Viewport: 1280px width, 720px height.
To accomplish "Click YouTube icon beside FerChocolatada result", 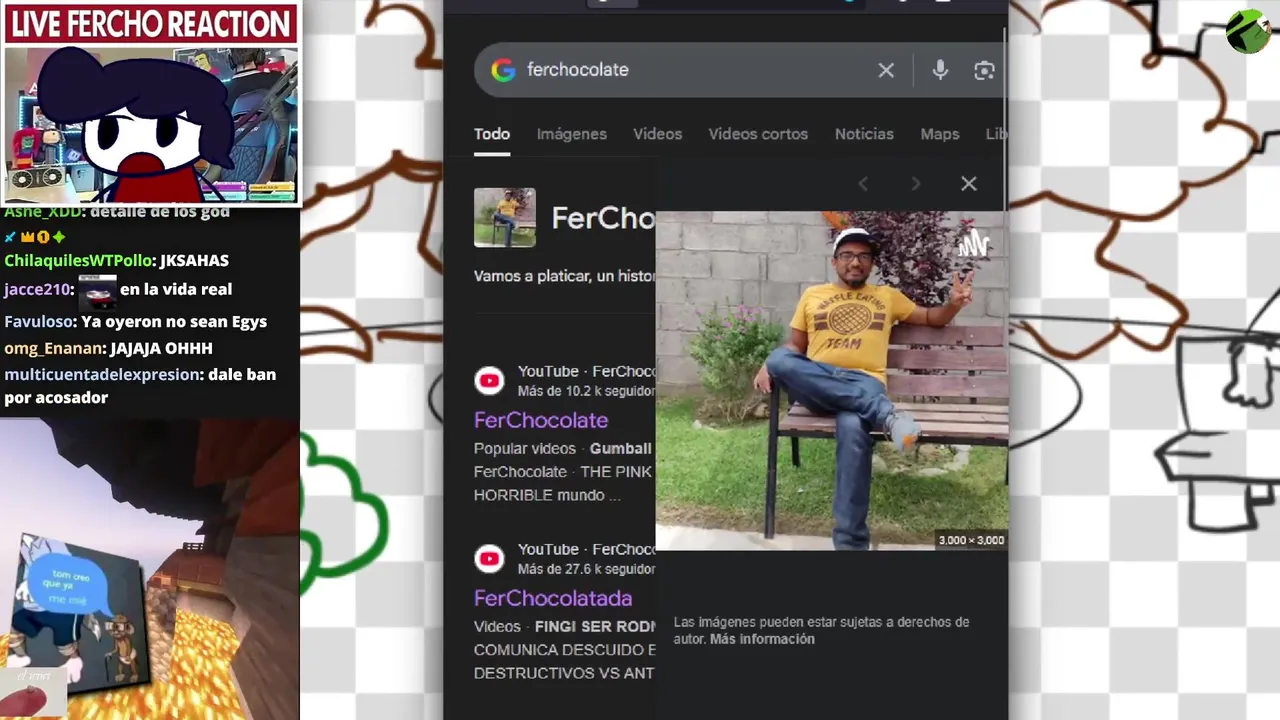I will [489, 559].
